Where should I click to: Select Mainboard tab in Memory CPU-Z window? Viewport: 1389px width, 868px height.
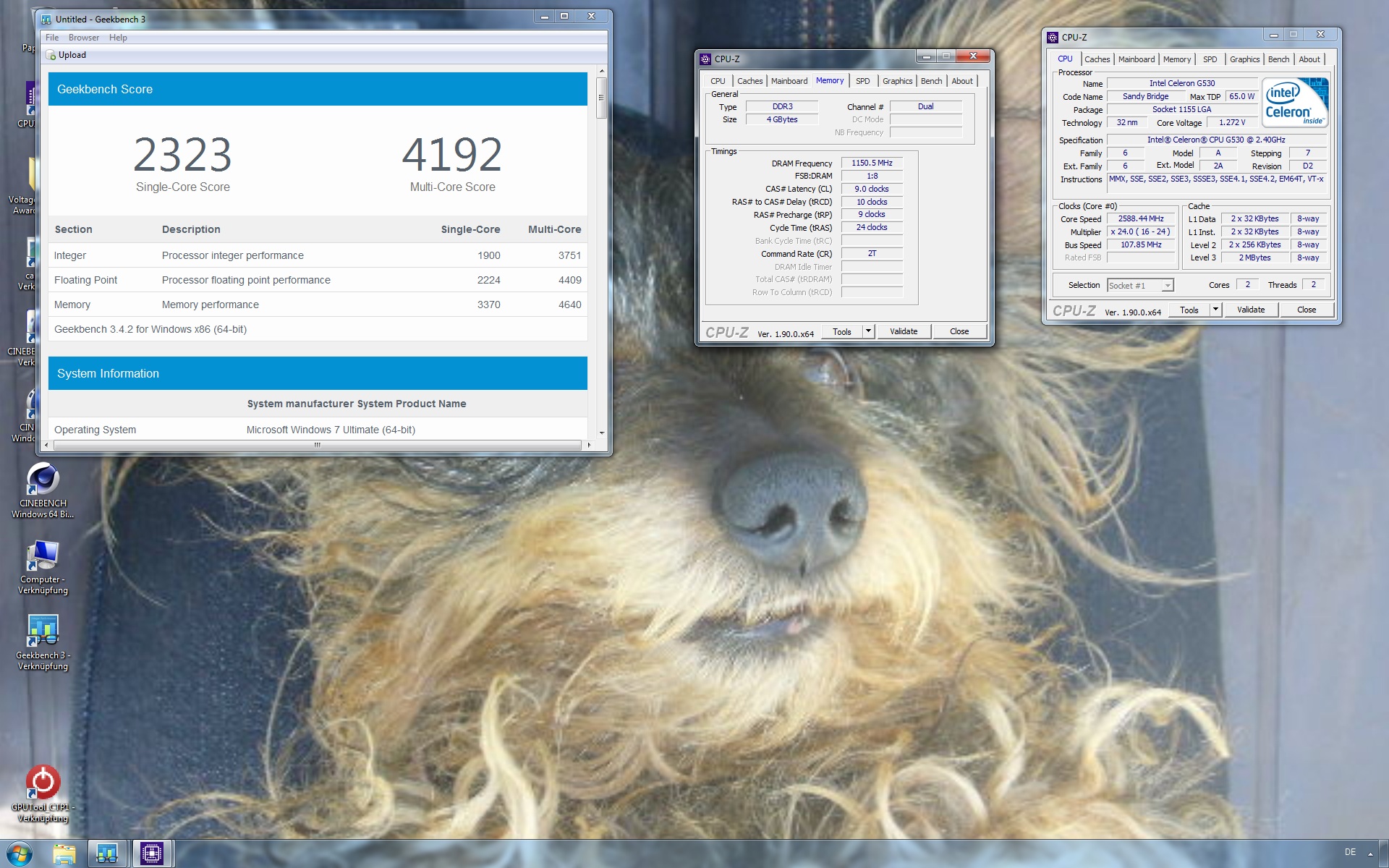point(789,81)
